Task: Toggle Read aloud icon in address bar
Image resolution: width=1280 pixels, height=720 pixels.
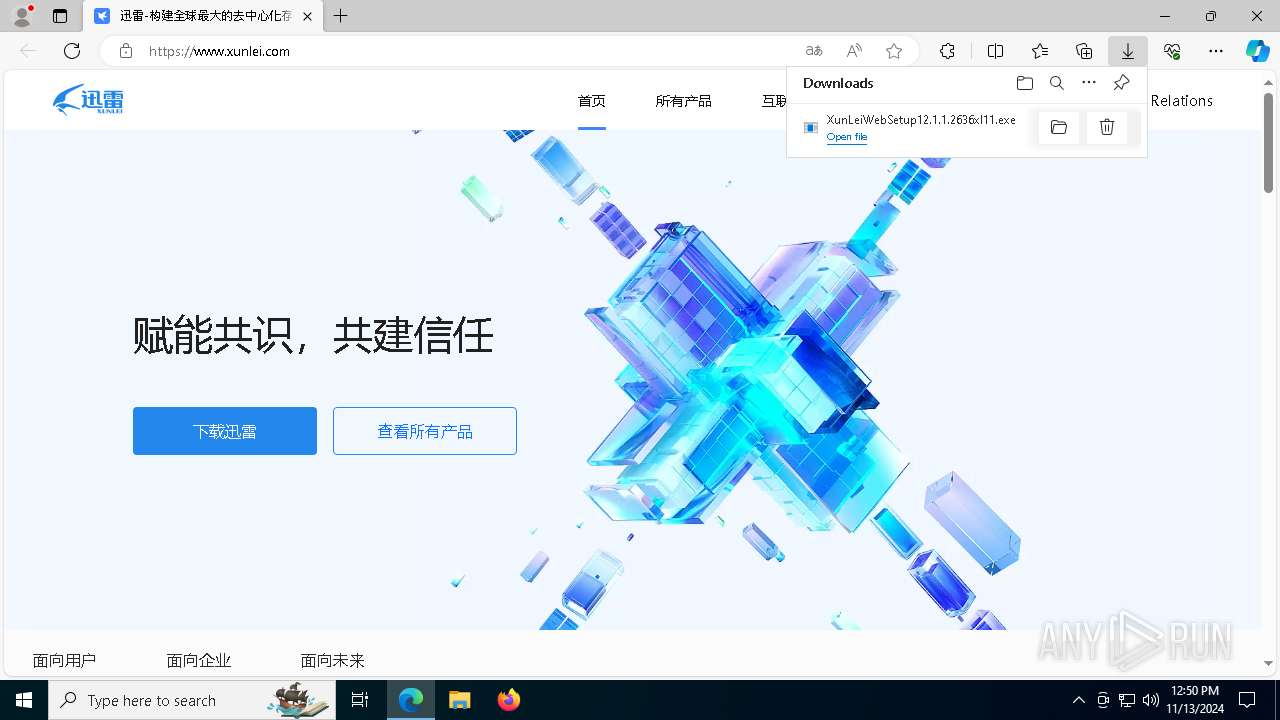Action: click(x=854, y=51)
